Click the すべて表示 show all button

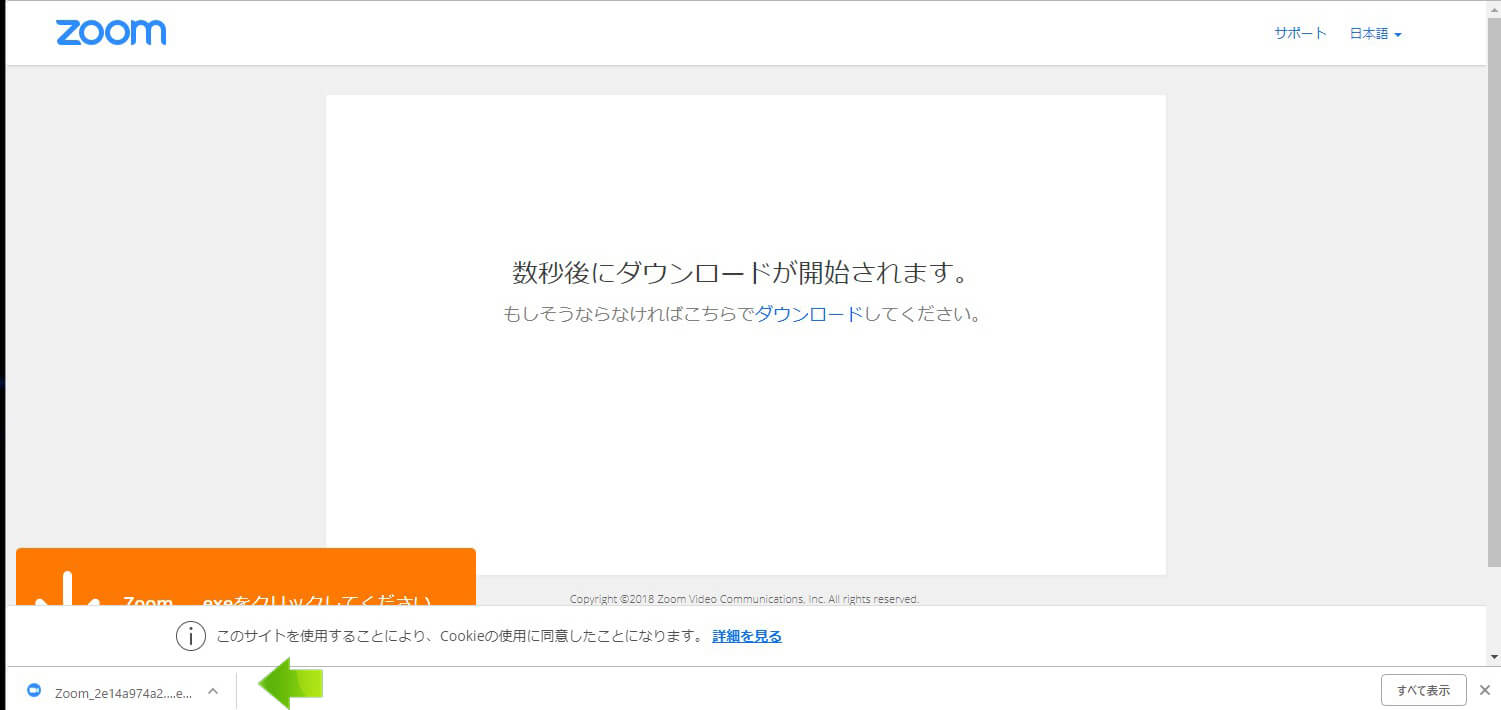pyautogui.click(x=1423, y=690)
